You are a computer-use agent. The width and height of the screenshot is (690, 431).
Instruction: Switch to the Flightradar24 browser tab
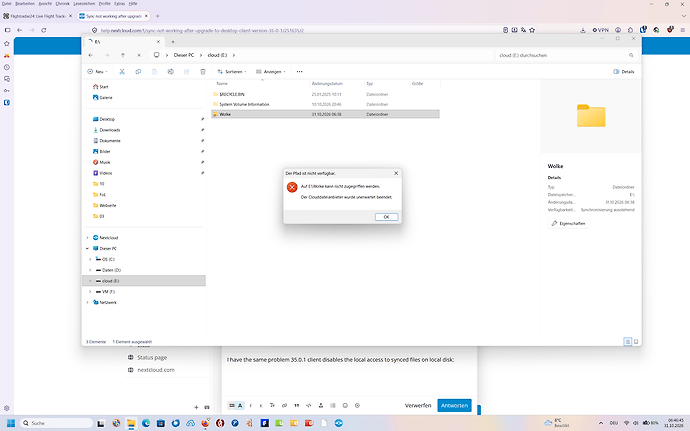(38, 16)
